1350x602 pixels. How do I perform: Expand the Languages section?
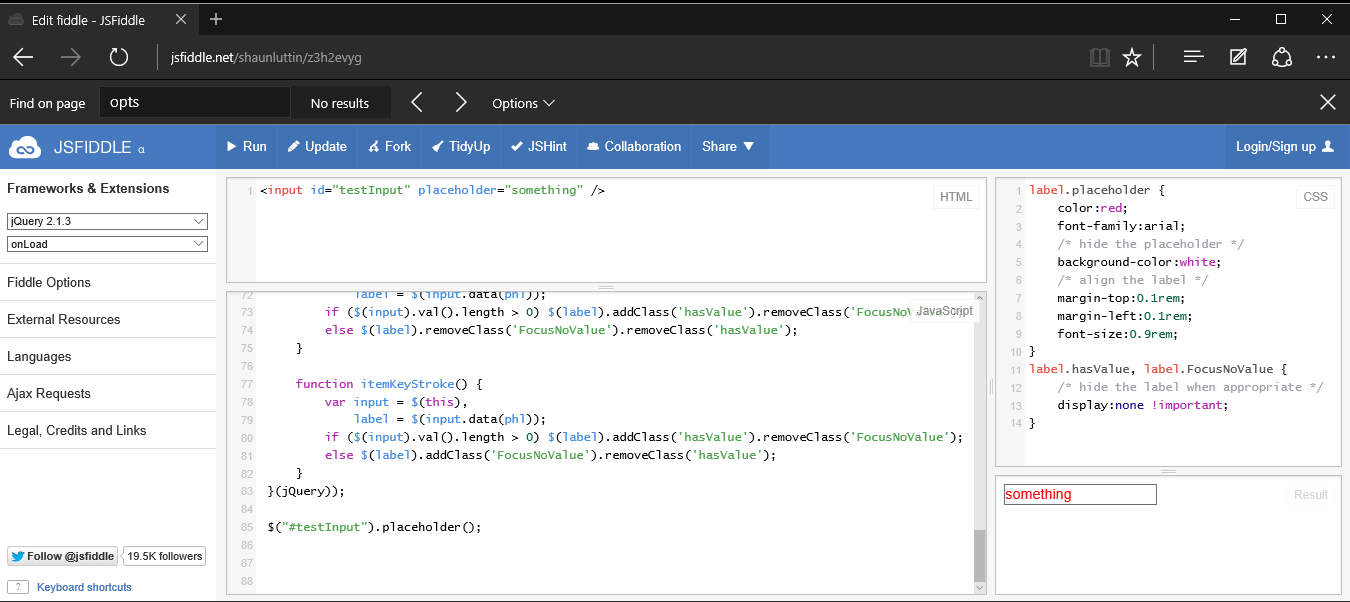[x=108, y=356]
